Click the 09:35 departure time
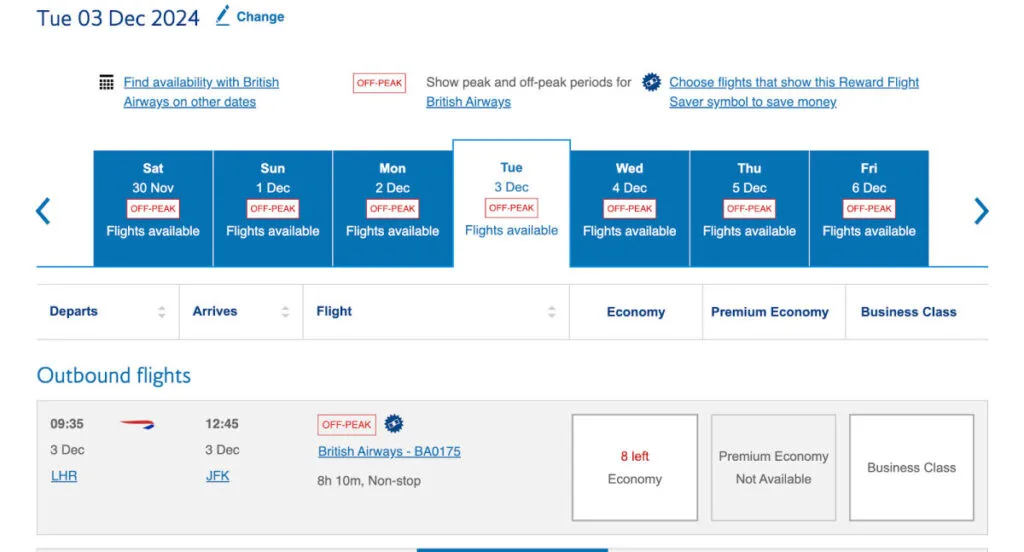Image resolution: width=1024 pixels, height=552 pixels. pos(67,424)
